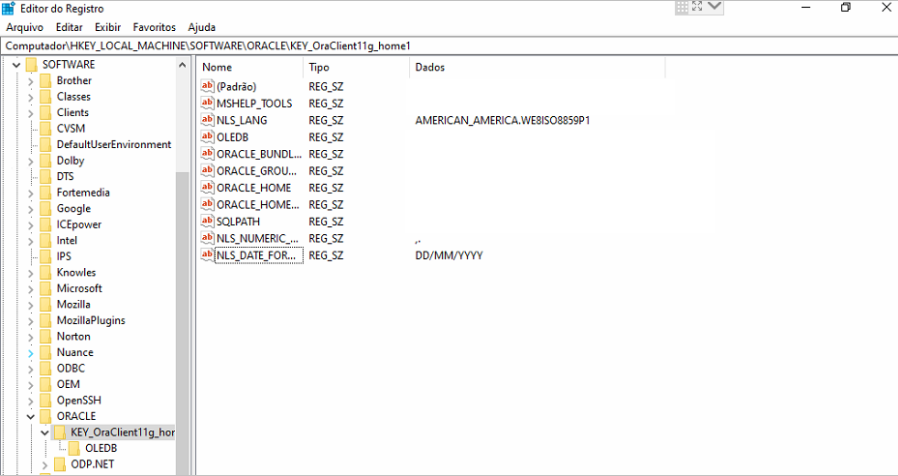Click the AMERICAN_AMERICA.WE8ISO8859P1 data cell
898x476 pixels.
point(502,120)
